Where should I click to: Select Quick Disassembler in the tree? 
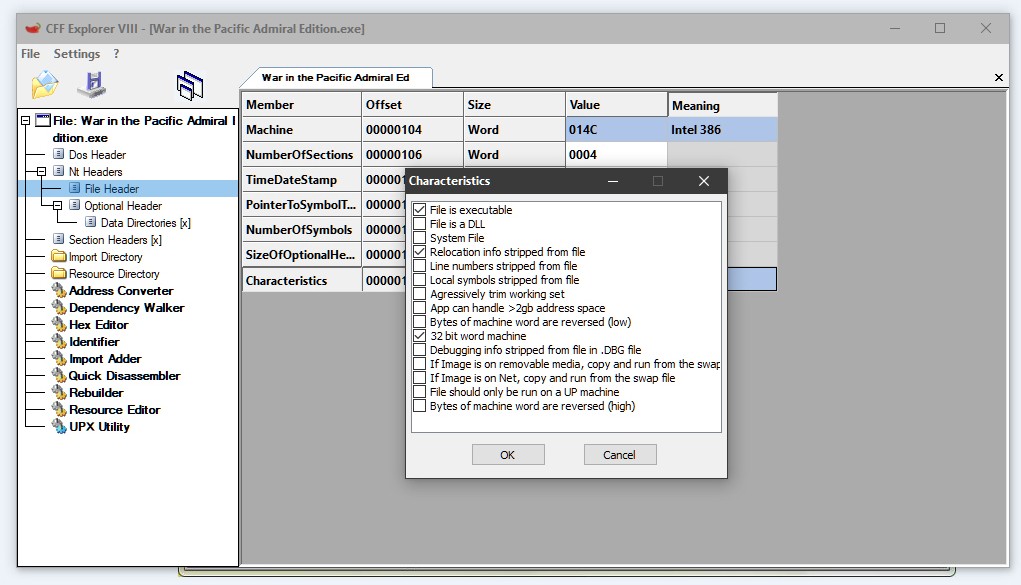click(x=124, y=375)
